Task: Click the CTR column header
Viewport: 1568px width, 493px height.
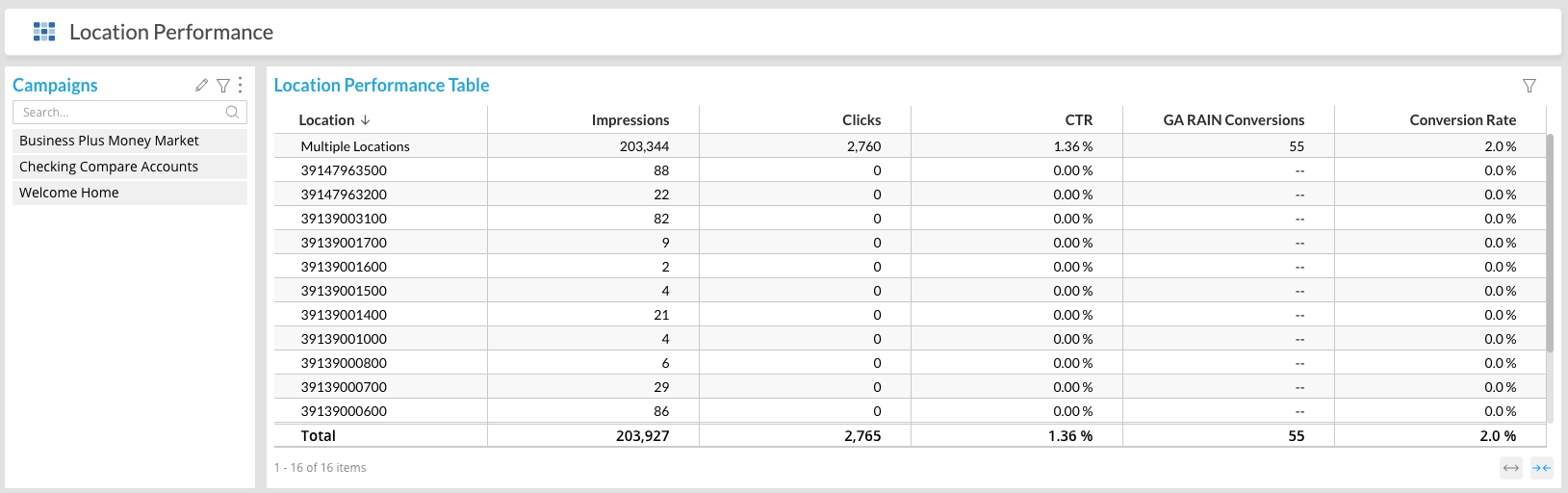Action: click(x=1078, y=120)
